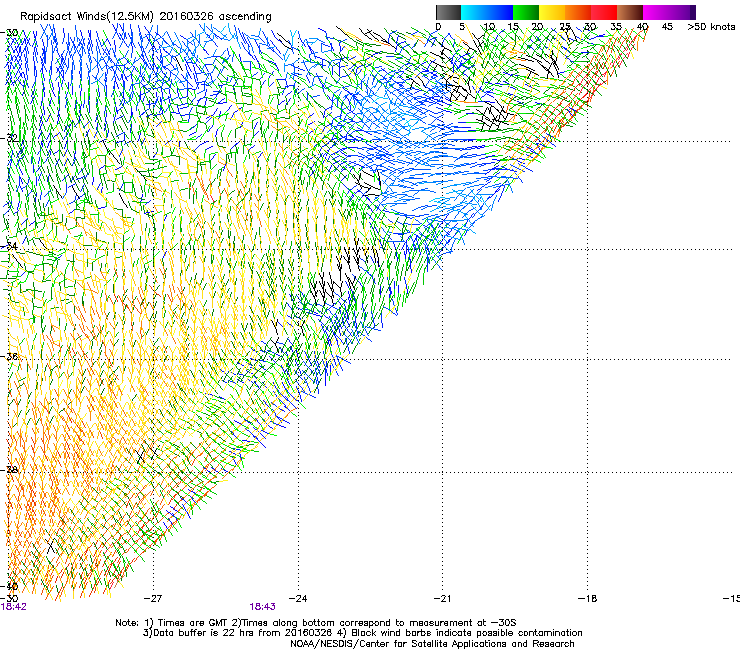Image resolution: width=740 pixels, height=650 pixels.
Task: Click the gray 0-5 knots legend swatch
Action: (448, 12)
